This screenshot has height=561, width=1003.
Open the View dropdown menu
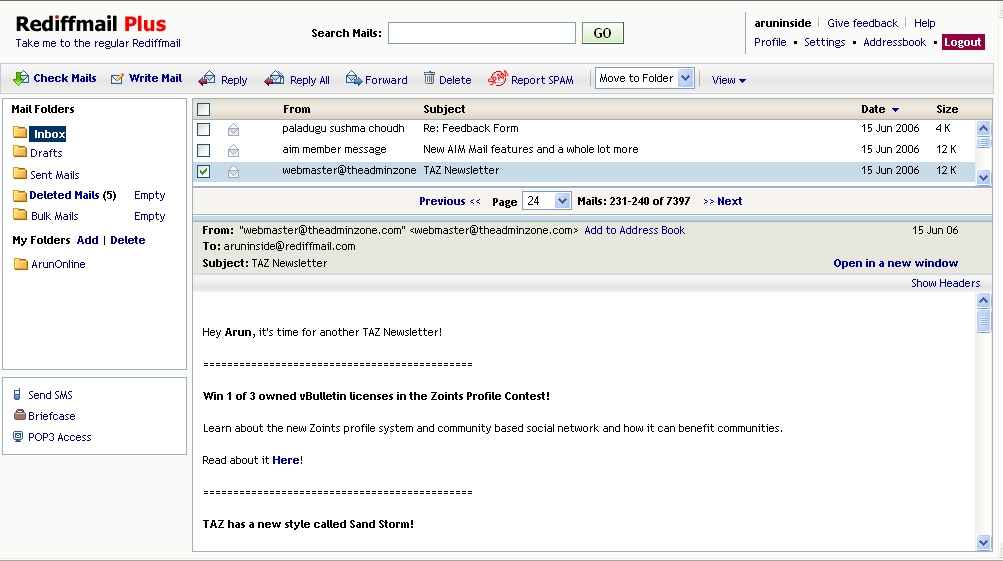pos(729,80)
